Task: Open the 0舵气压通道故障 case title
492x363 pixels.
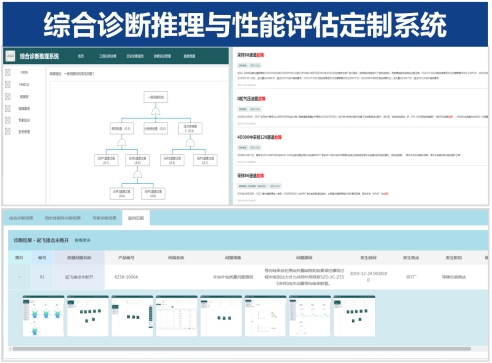Action: click(x=251, y=99)
